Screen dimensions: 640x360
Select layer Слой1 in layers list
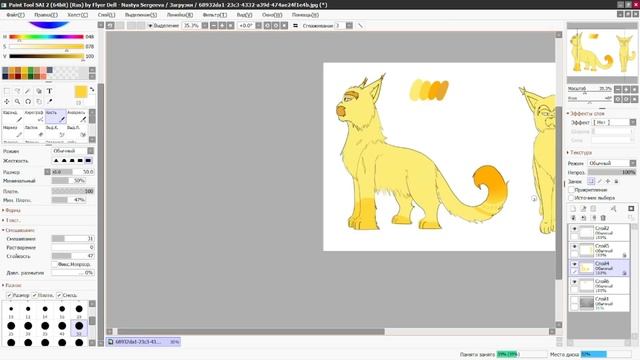click(599, 303)
